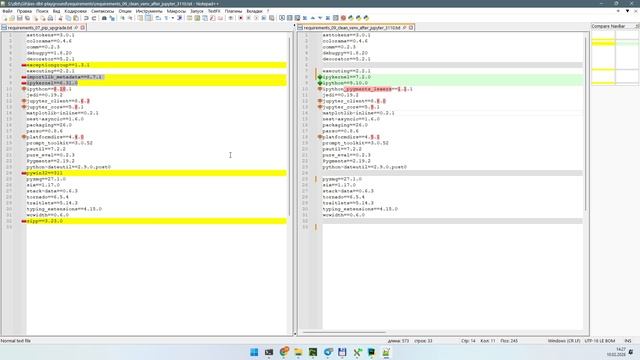Screen dimensions: 640x360
Task: Open the Плагины menu
Action: tap(233, 11)
